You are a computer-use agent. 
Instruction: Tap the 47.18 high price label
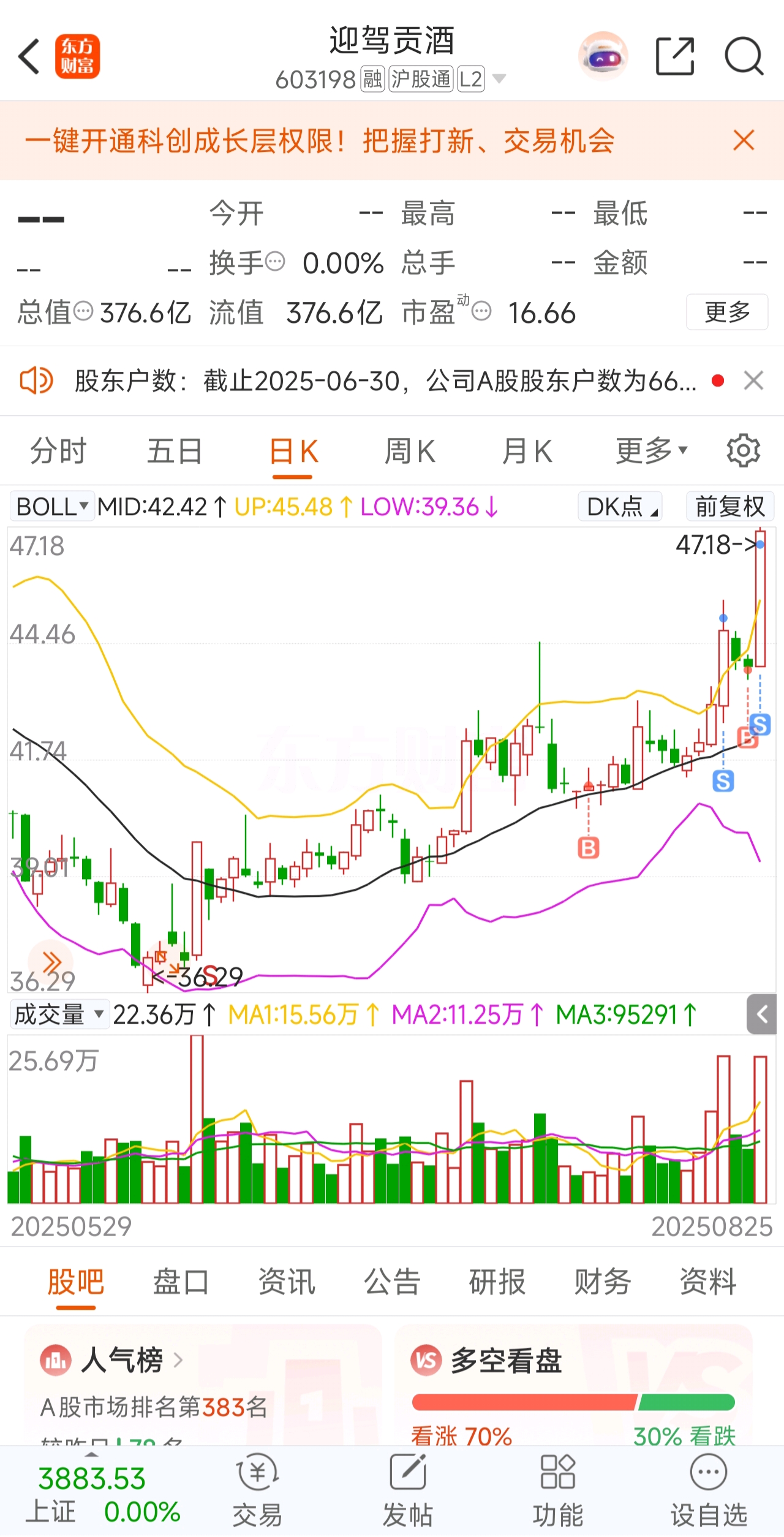[x=715, y=545]
